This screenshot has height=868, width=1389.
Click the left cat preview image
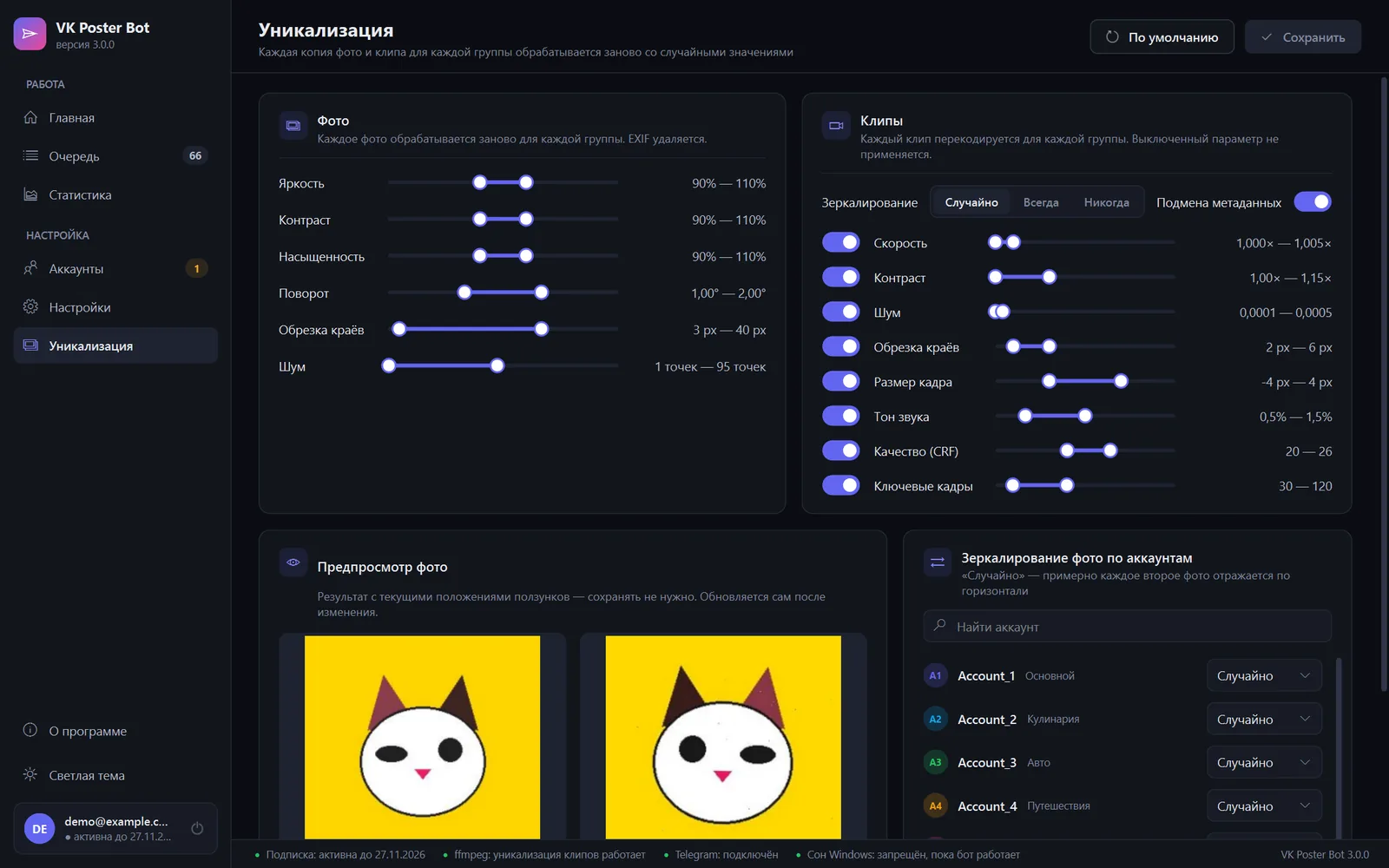coord(422,737)
